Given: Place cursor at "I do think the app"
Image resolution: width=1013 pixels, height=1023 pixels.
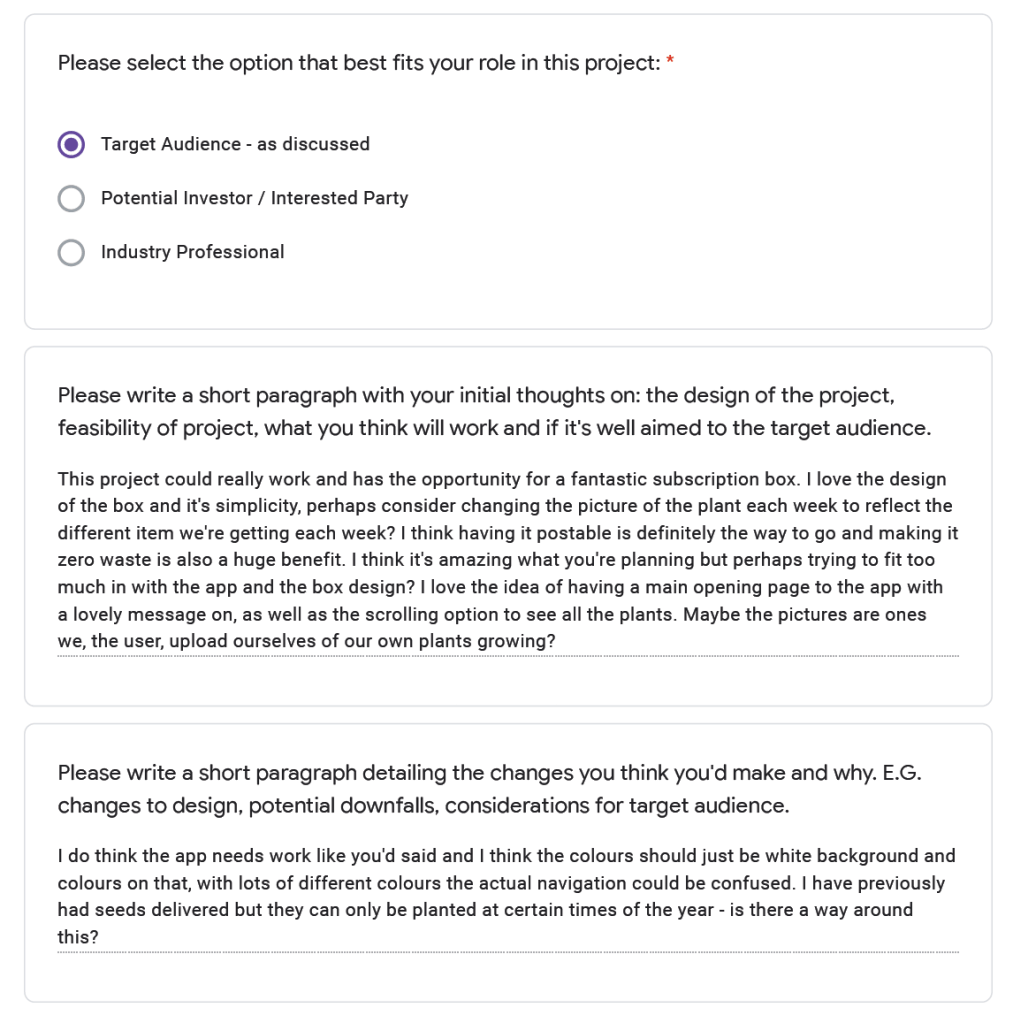Looking at the screenshot, I should click(60, 856).
